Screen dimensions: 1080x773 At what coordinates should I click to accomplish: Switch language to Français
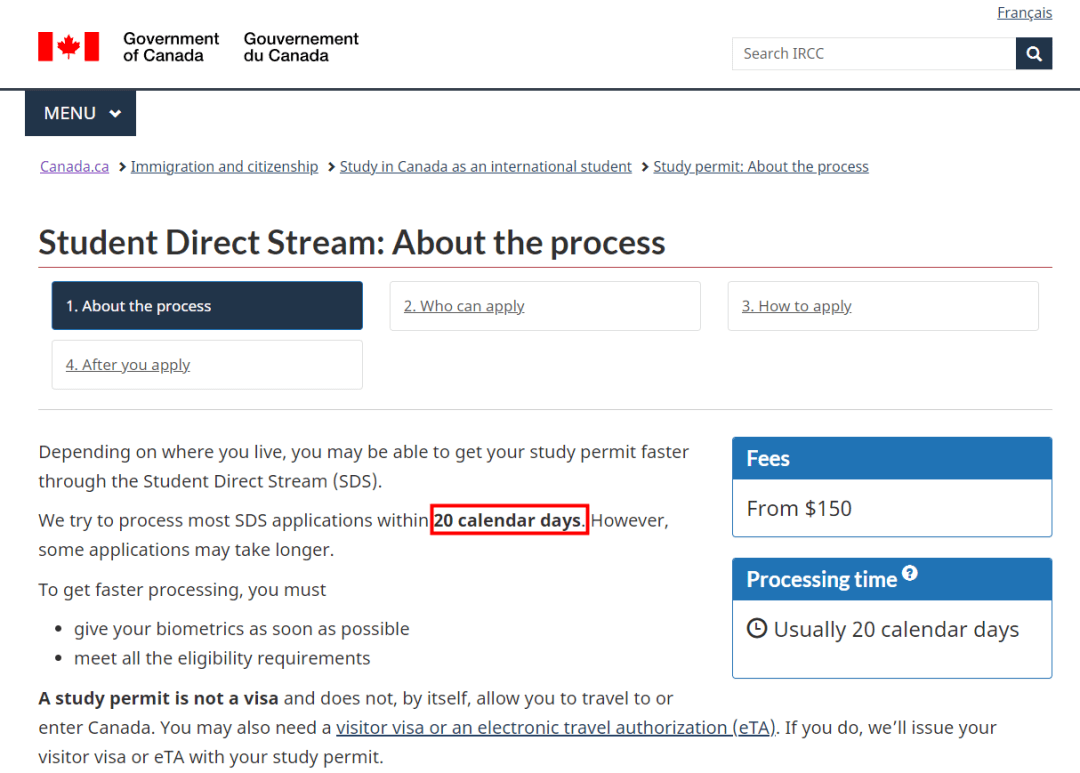click(1024, 13)
